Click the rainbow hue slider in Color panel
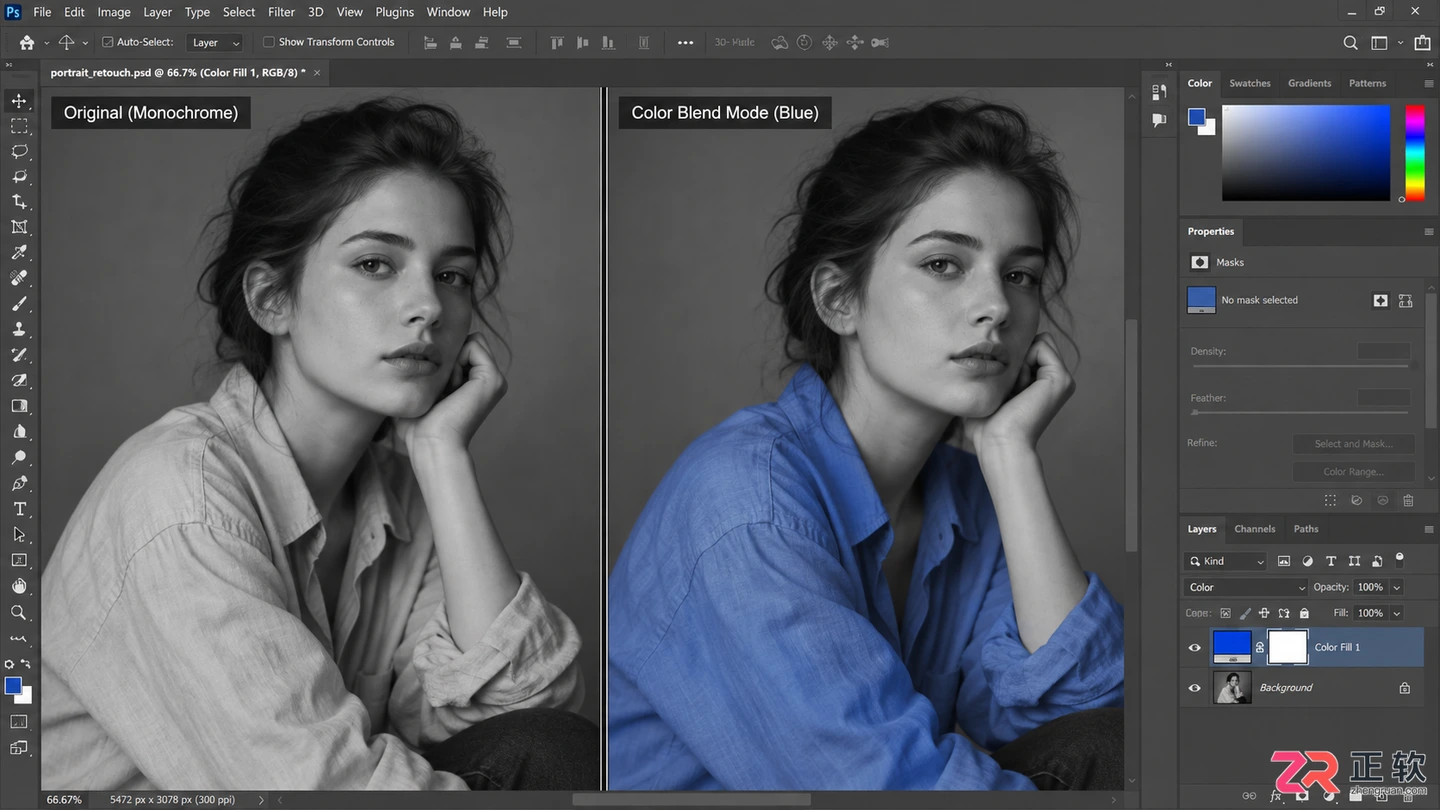The image size is (1440, 810). click(1415, 152)
